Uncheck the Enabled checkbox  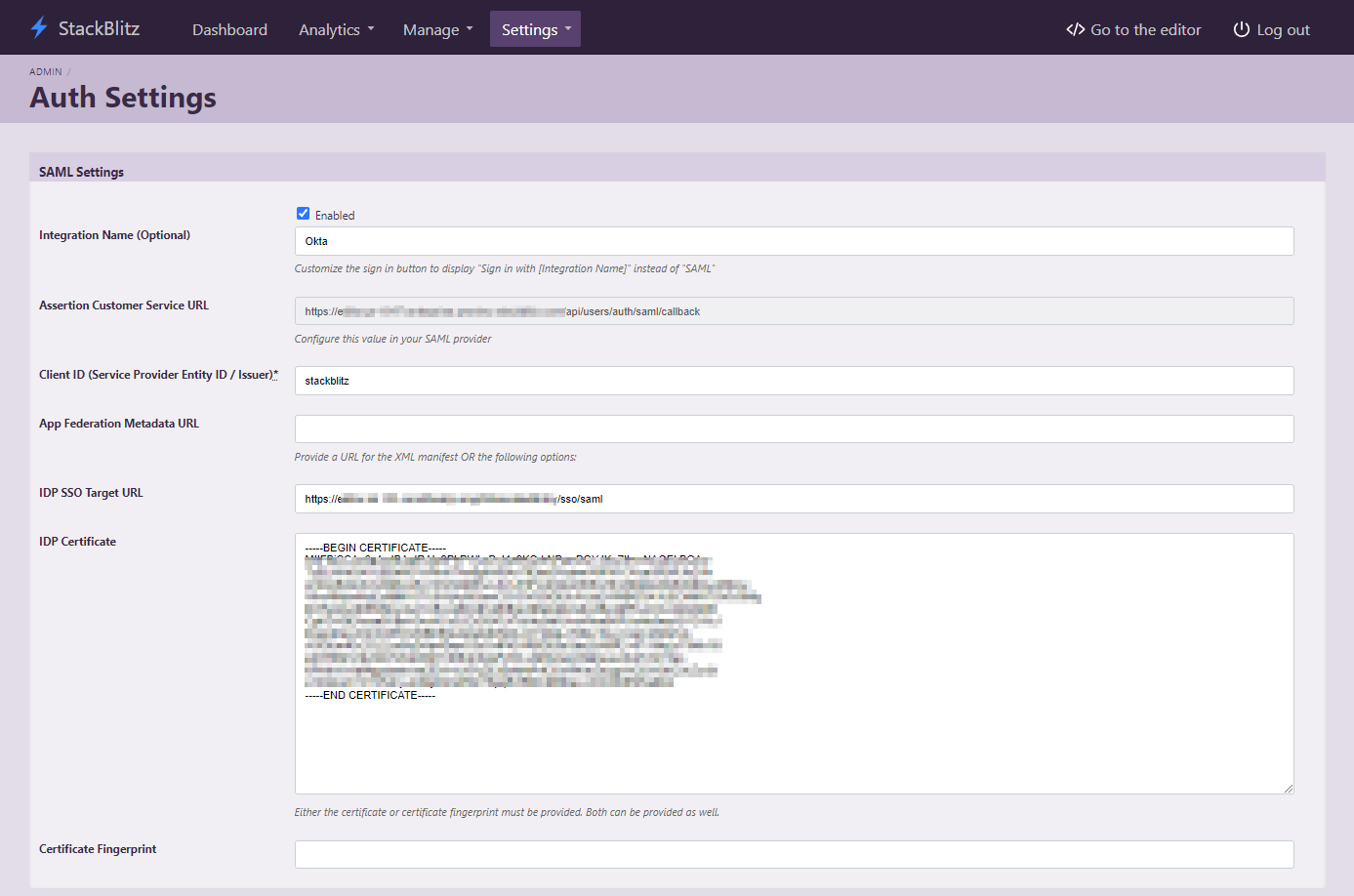pyautogui.click(x=303, y=214)
